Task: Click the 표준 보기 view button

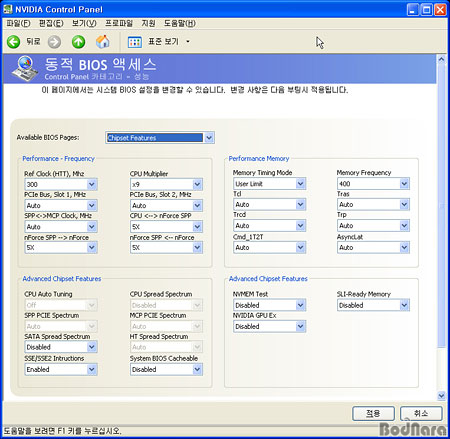Action: [x=163, y=42]
